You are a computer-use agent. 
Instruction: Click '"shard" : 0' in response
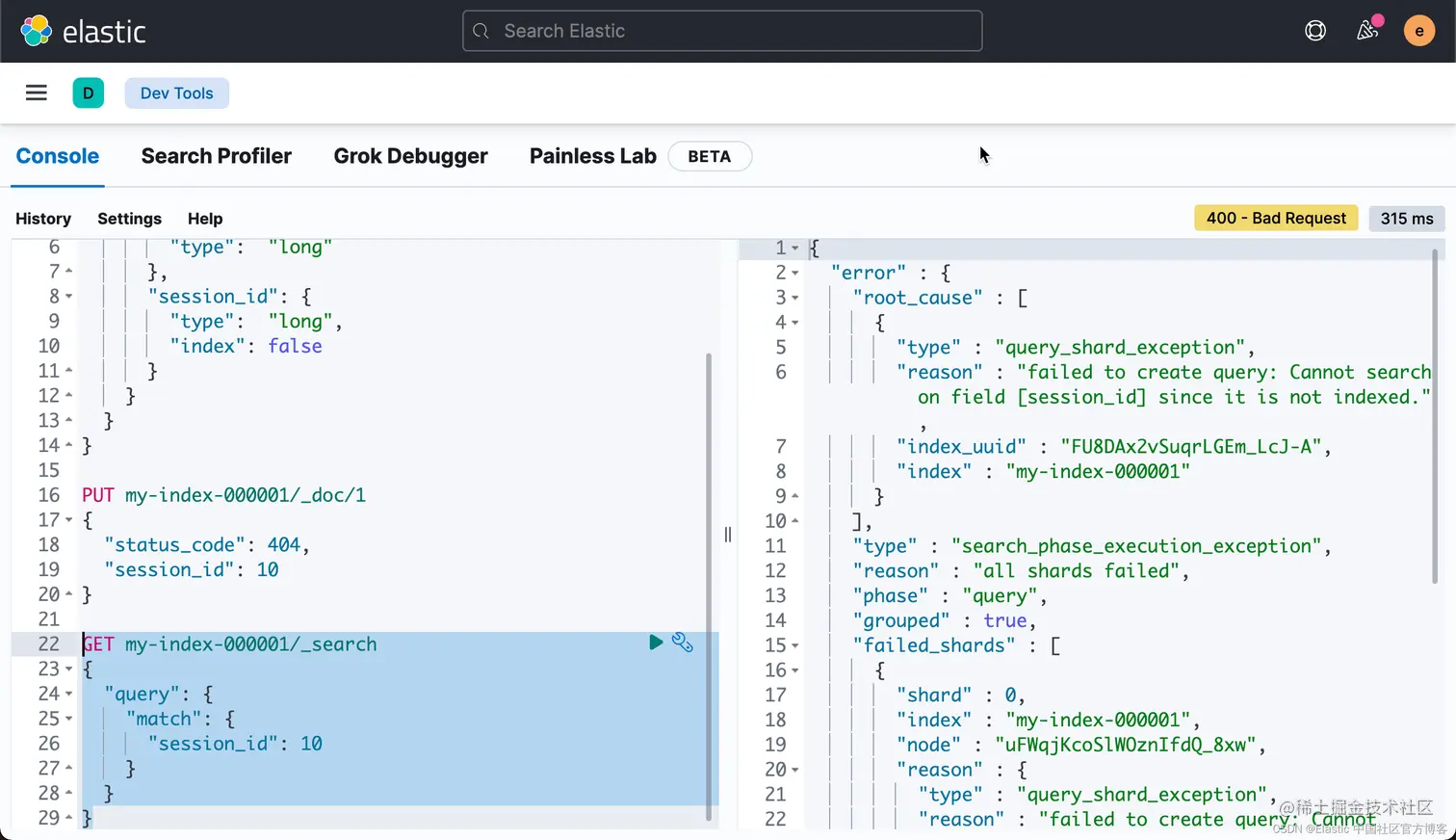(x=955, y=695)
